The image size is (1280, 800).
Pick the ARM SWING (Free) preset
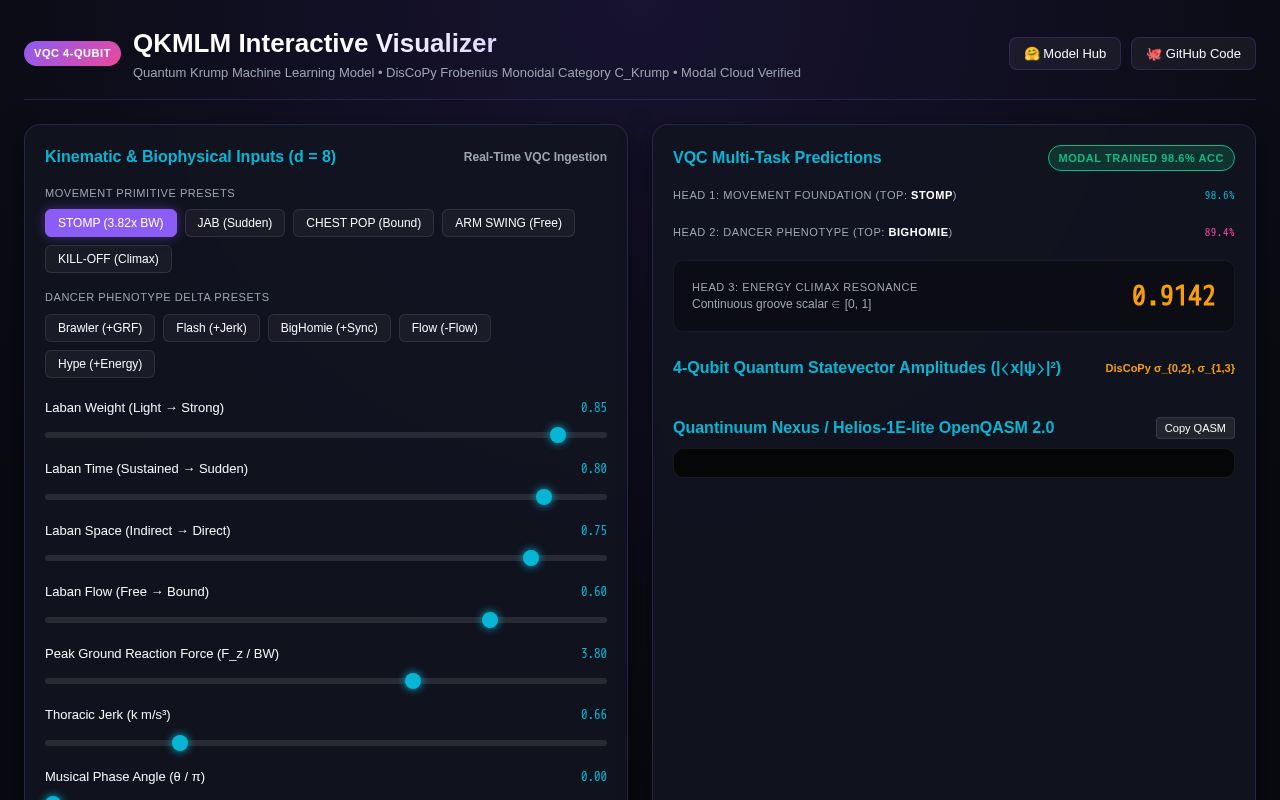coord(508,223)
